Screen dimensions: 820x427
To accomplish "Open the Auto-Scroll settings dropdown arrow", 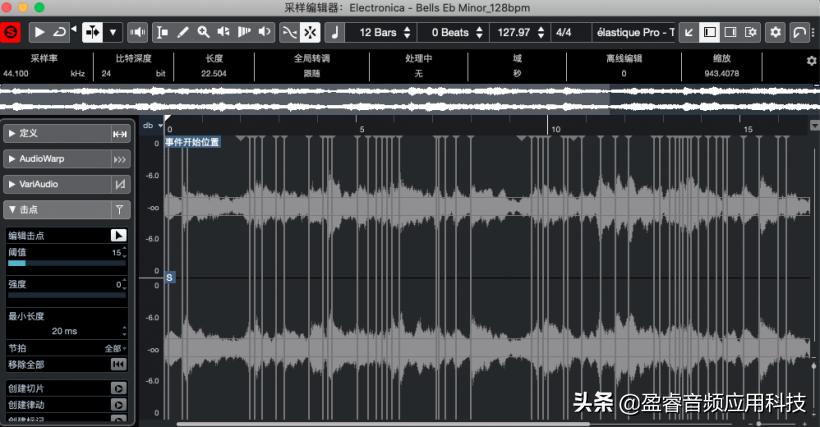I will (113, 32).
